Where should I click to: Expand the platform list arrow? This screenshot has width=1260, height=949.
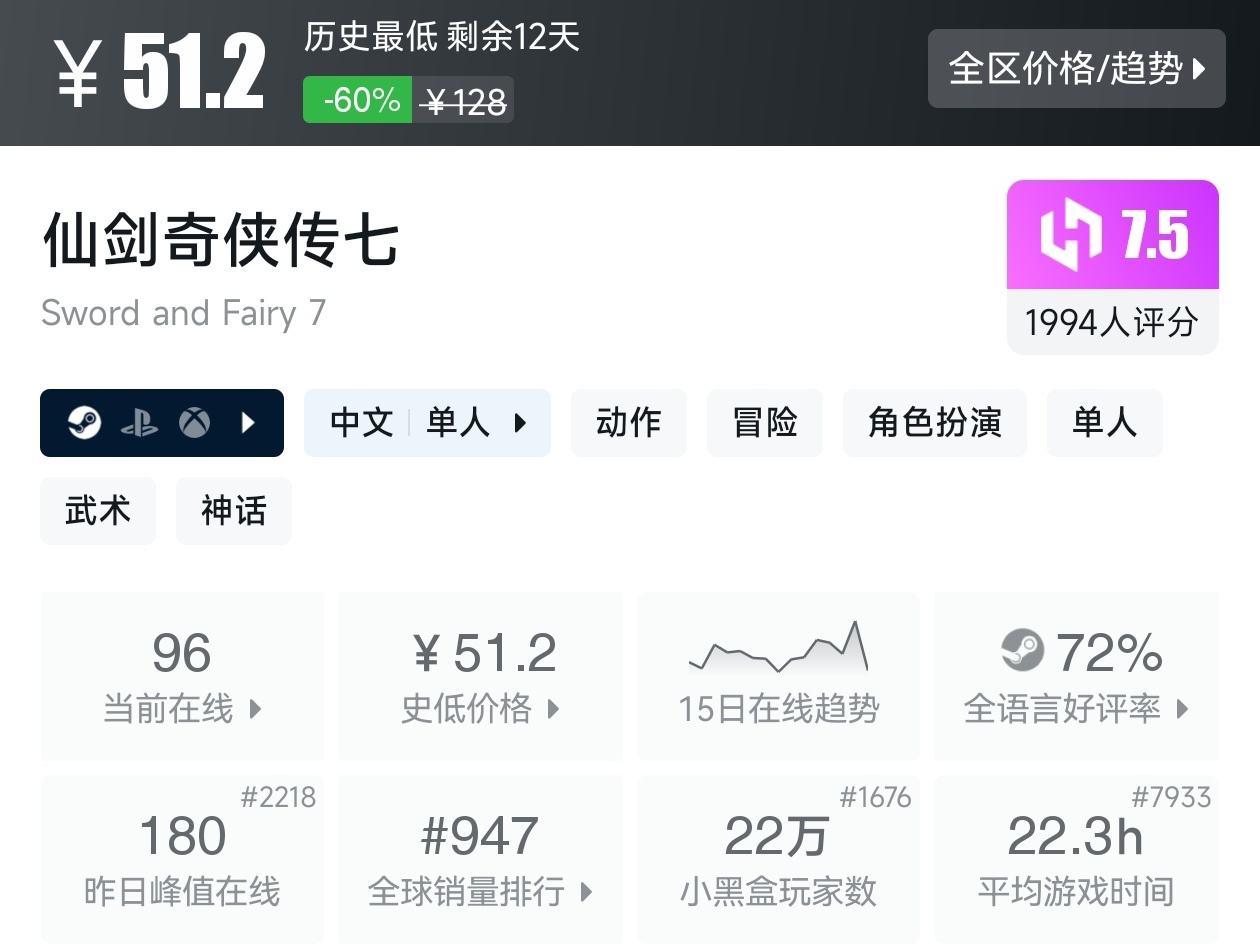pos(249,423)
